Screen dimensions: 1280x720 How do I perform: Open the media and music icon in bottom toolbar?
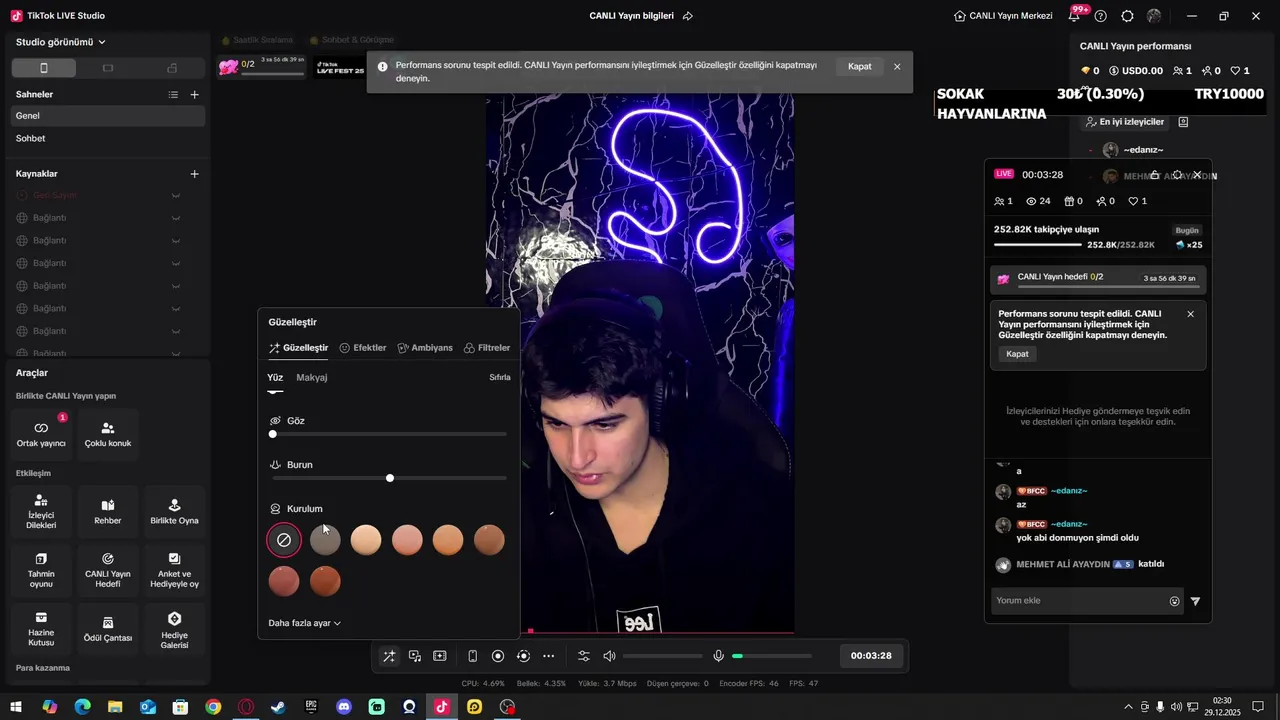(415, 656)
